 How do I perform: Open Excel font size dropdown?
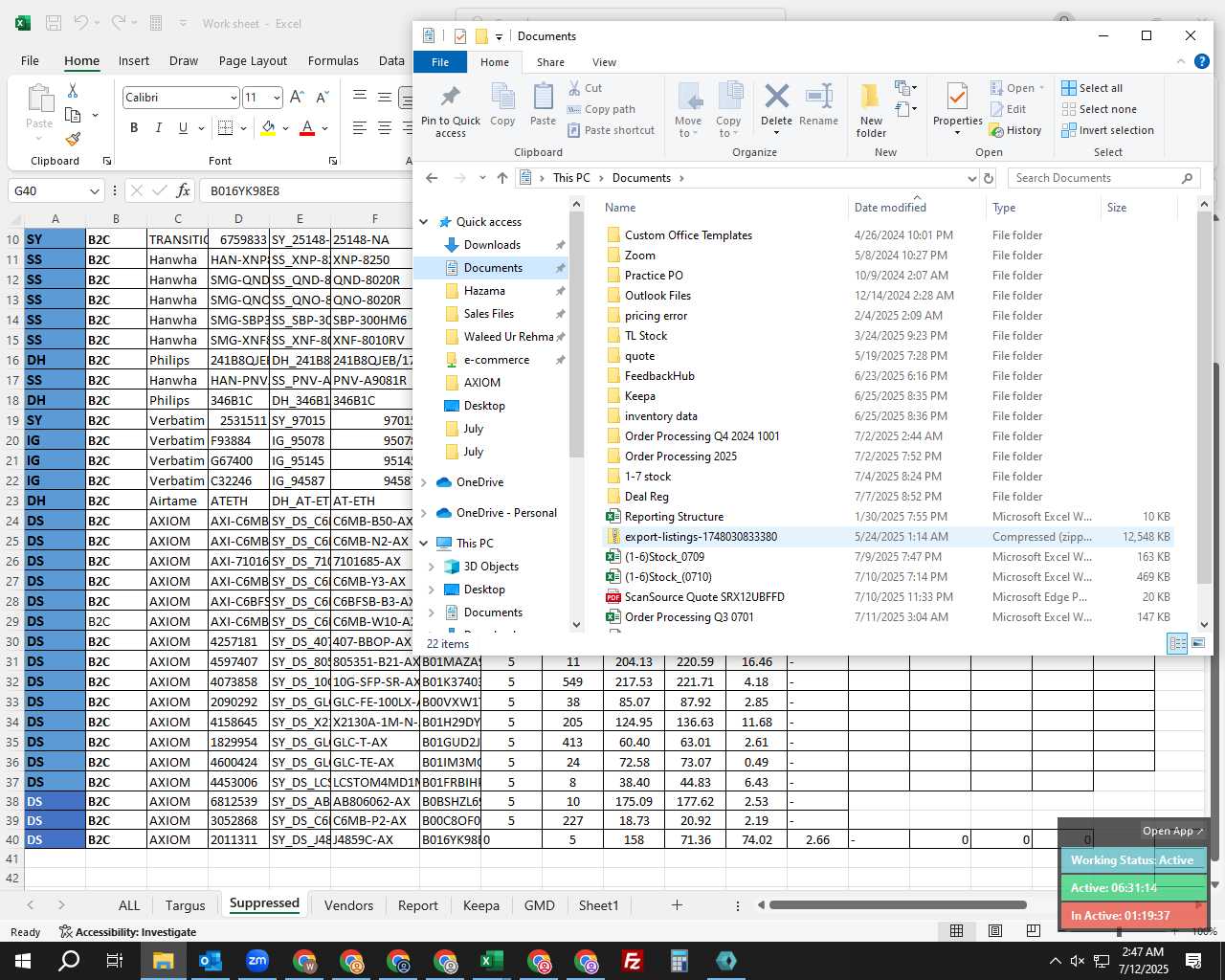click(277, 98)
